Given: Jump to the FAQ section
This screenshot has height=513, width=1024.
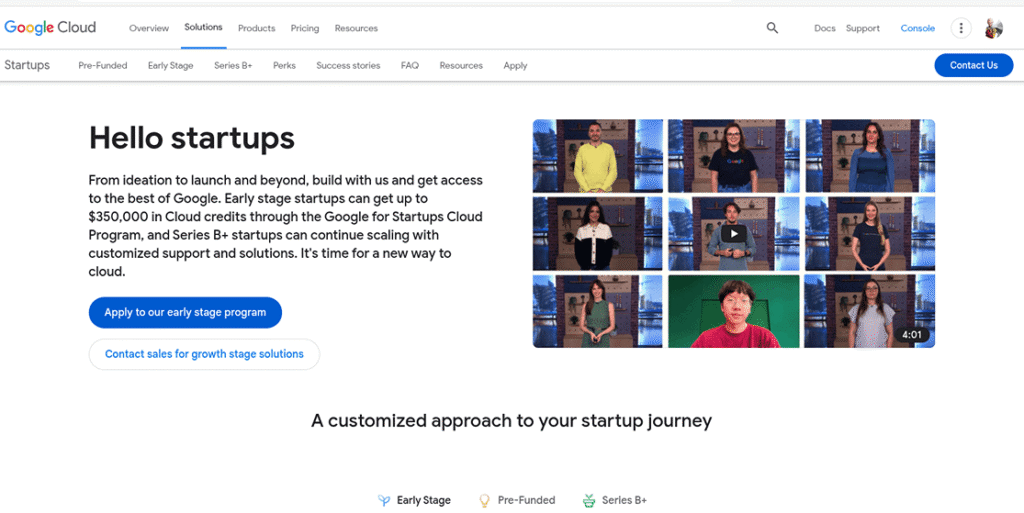Looking at the screenshot, I should click(x=410, y=65).
